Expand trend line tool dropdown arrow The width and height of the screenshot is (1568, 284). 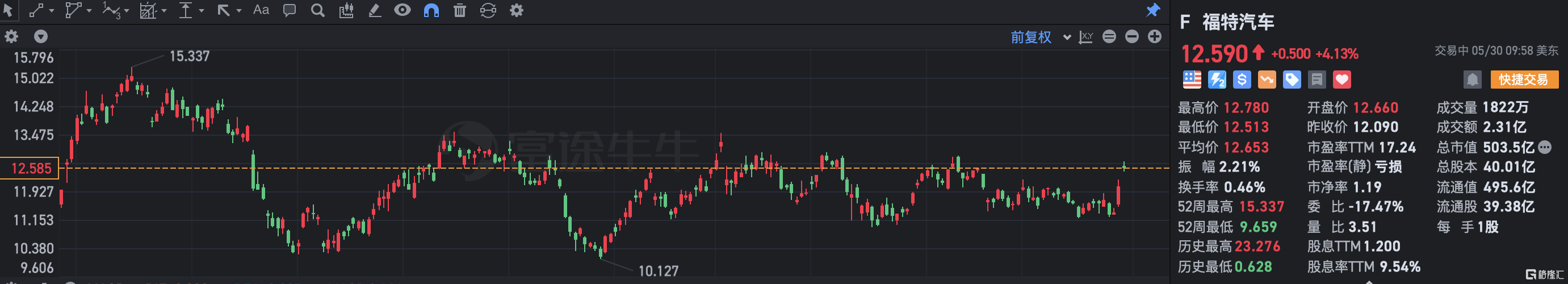point(52,11)
